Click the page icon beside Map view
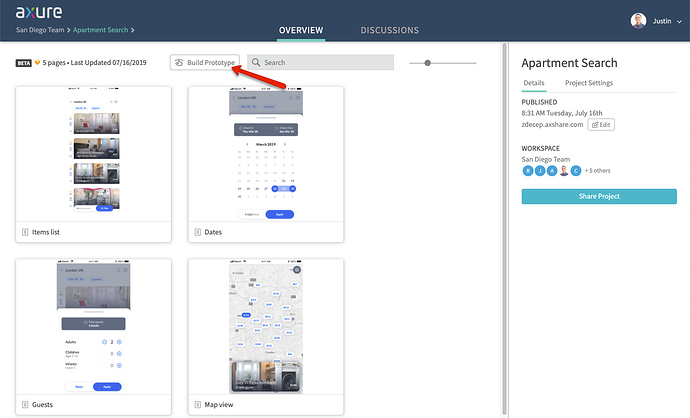Viewport: 690px width, 418px height. pos(198,404)
